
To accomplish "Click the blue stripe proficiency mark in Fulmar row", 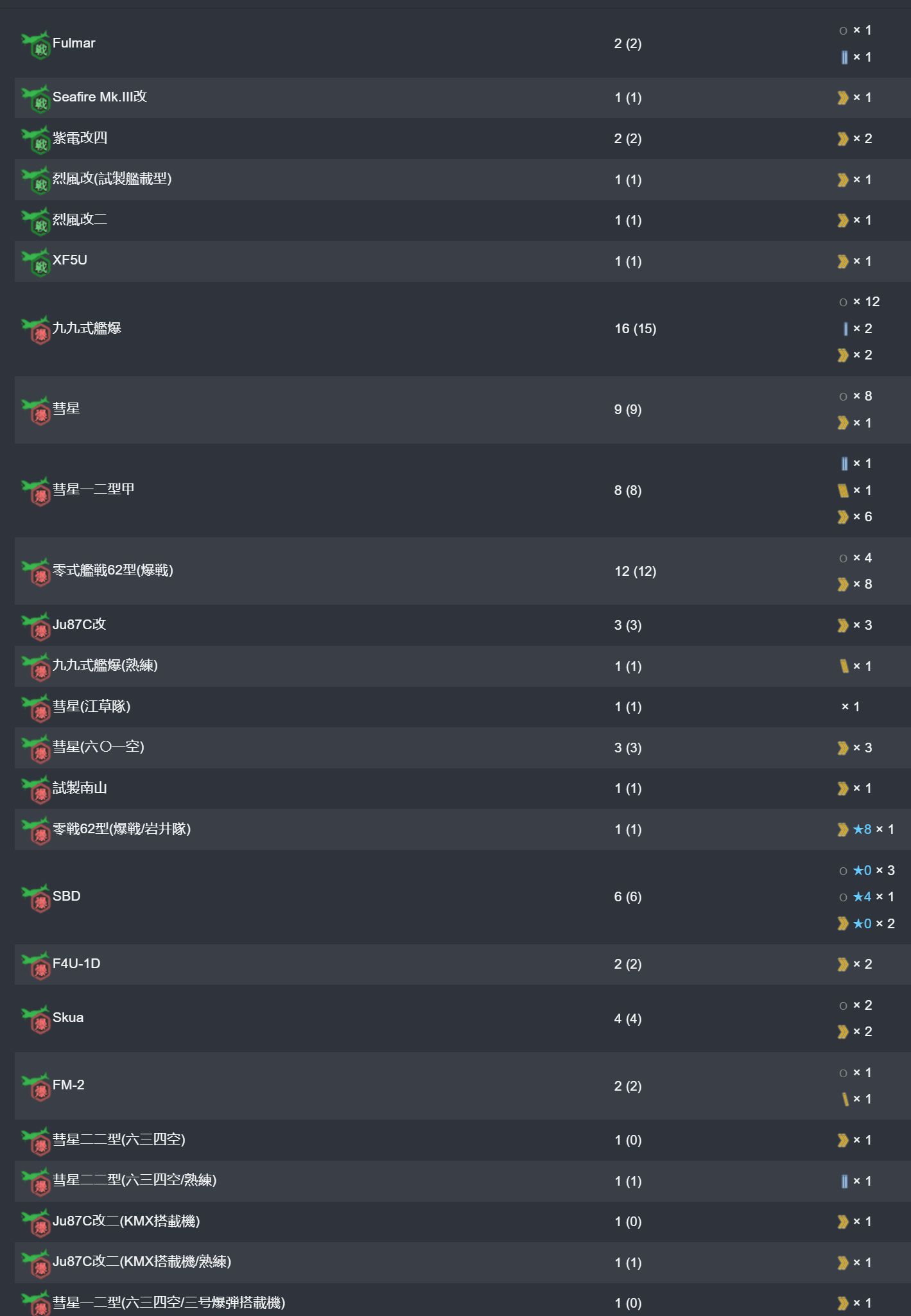I will pos(844,57).
